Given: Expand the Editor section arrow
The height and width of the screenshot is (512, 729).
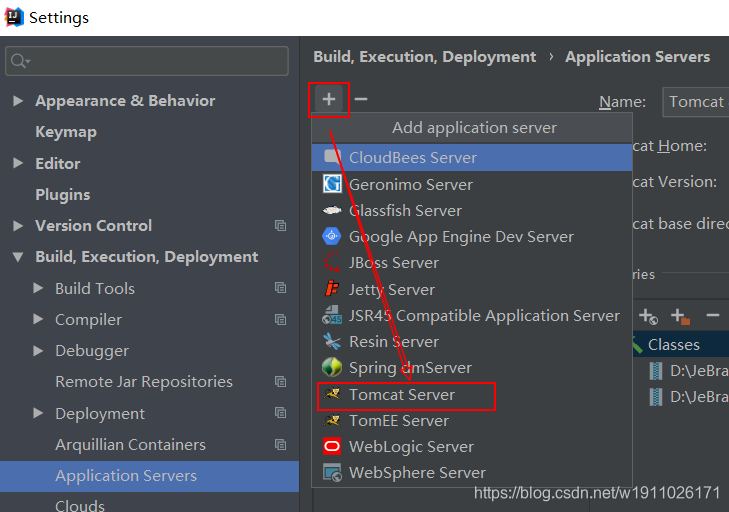Looking at the screenshot, I should (18, 163).
